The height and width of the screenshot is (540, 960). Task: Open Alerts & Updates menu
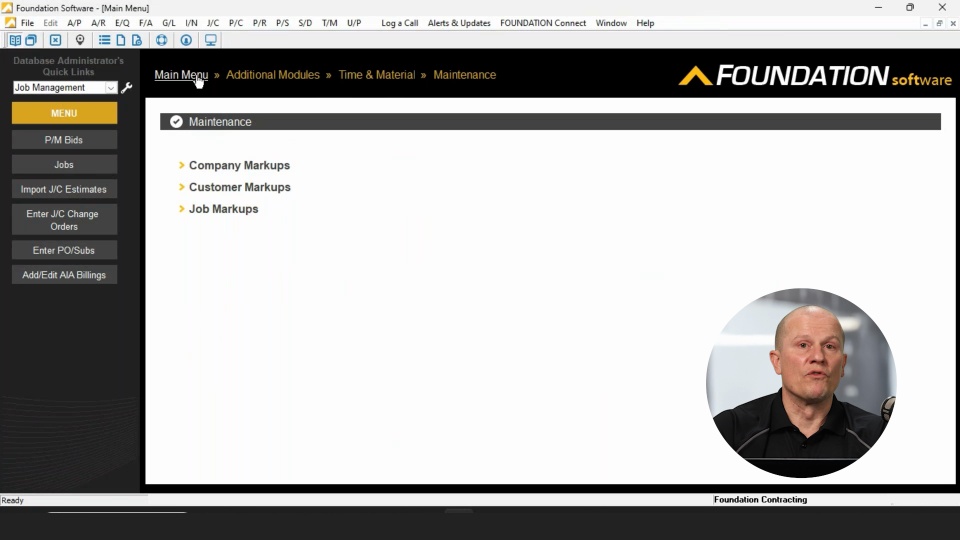coord(459,23)
